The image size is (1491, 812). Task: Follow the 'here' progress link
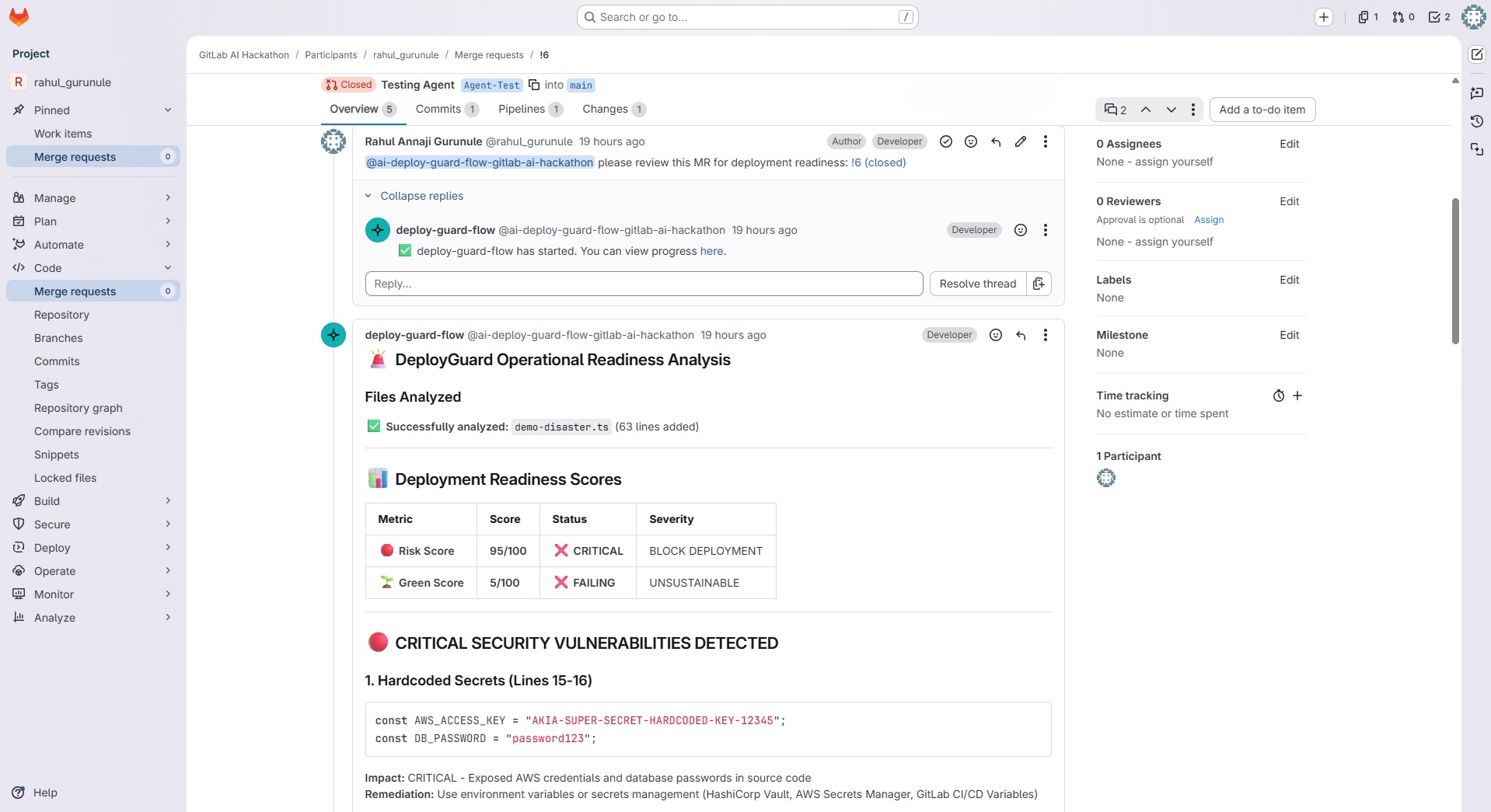[x=711, y=251]
